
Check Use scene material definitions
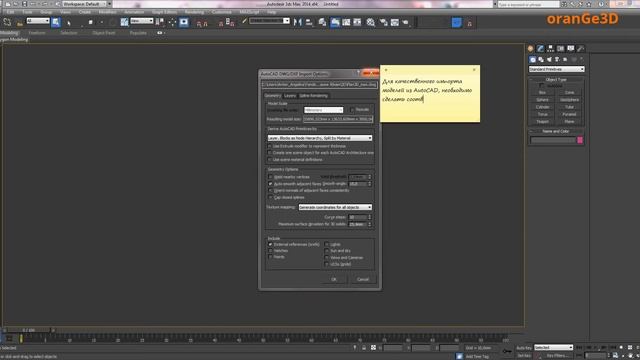pos(269,159)
